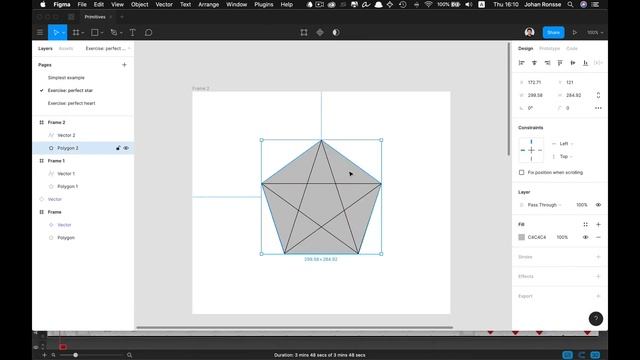Screen dimensions: 640x360
Task: Open more options ellipsis in Design panel
Action: click(598, 108)
